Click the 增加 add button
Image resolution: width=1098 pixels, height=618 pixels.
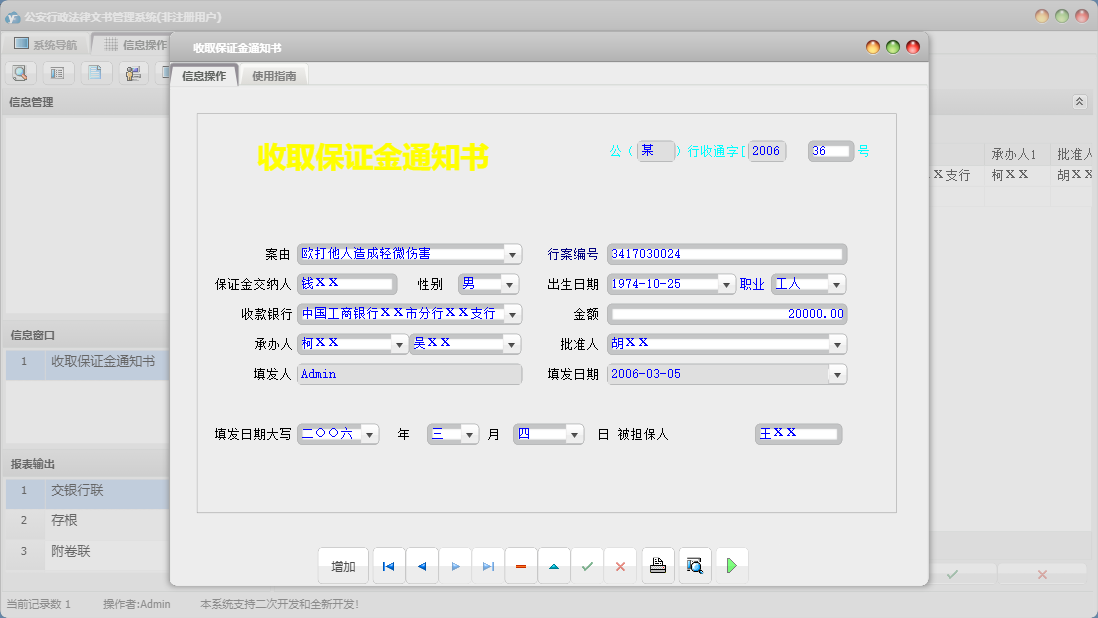coord(343,566)
